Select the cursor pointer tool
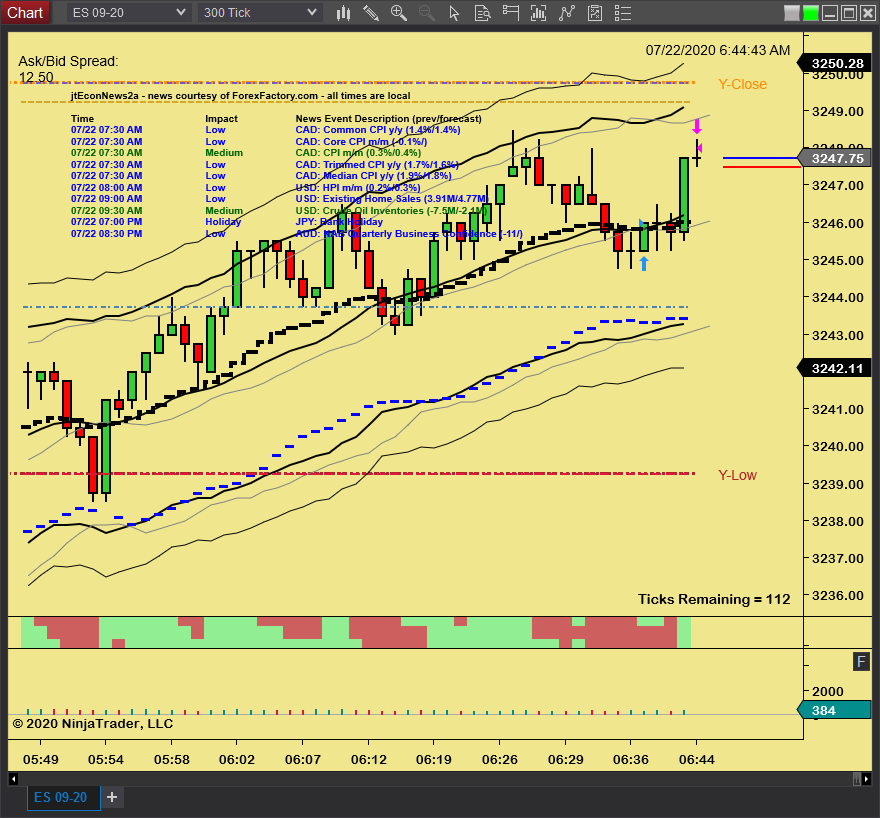 (454, 13)
